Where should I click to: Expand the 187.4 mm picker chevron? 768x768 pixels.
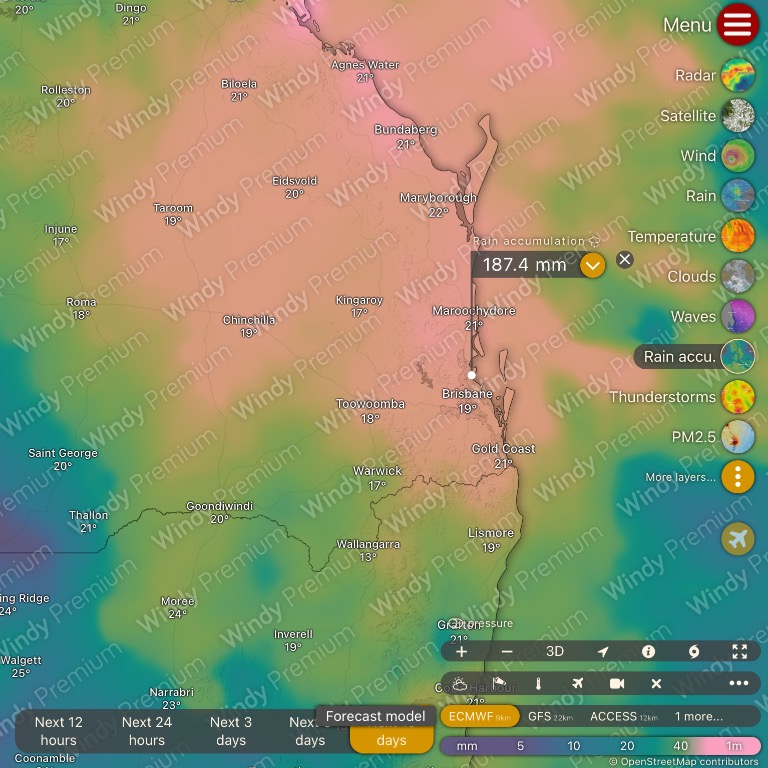(593, 265)
